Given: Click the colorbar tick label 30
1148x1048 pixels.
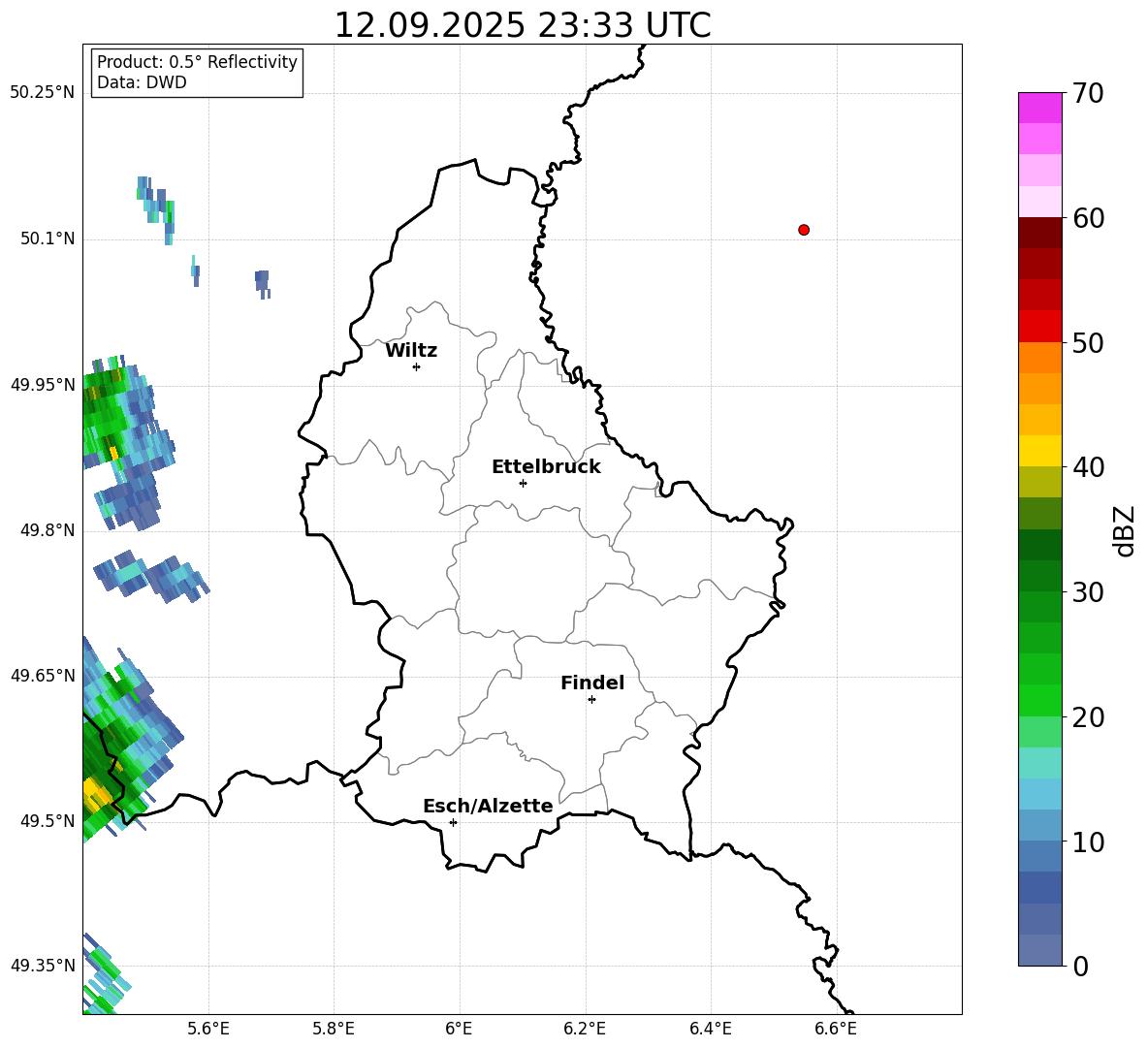Looking at the screenshot, I should click(x=1088, y=592).
